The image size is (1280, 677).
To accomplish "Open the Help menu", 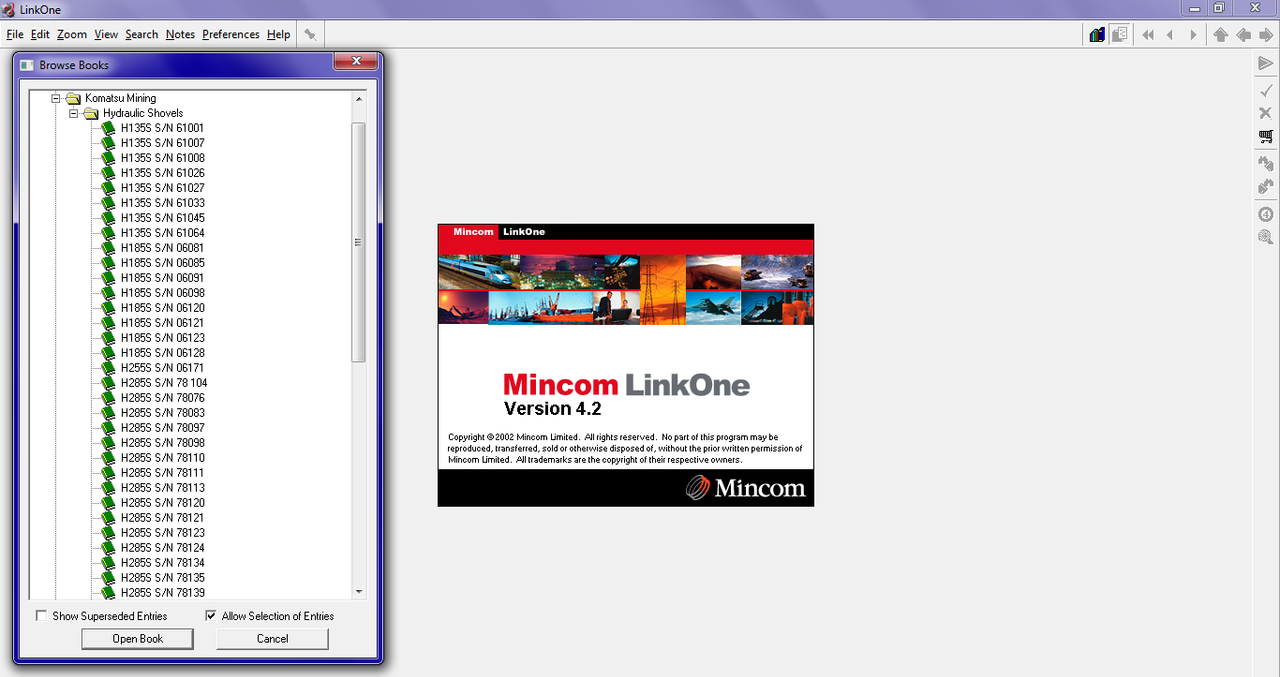I will pyautogui.click(x=278, y=34).
